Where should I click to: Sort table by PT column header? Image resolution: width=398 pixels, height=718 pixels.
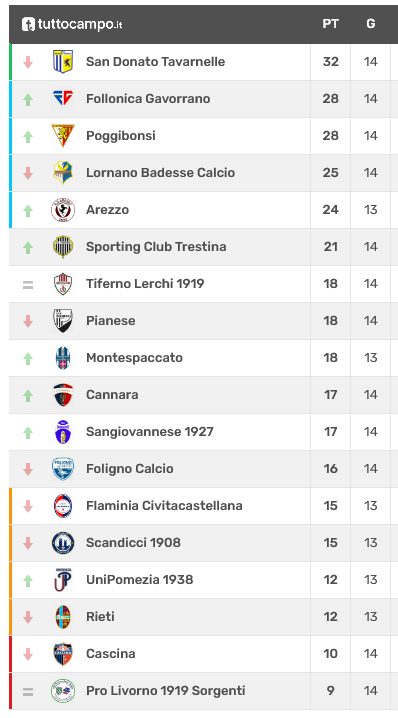click(x=330, y=24)
